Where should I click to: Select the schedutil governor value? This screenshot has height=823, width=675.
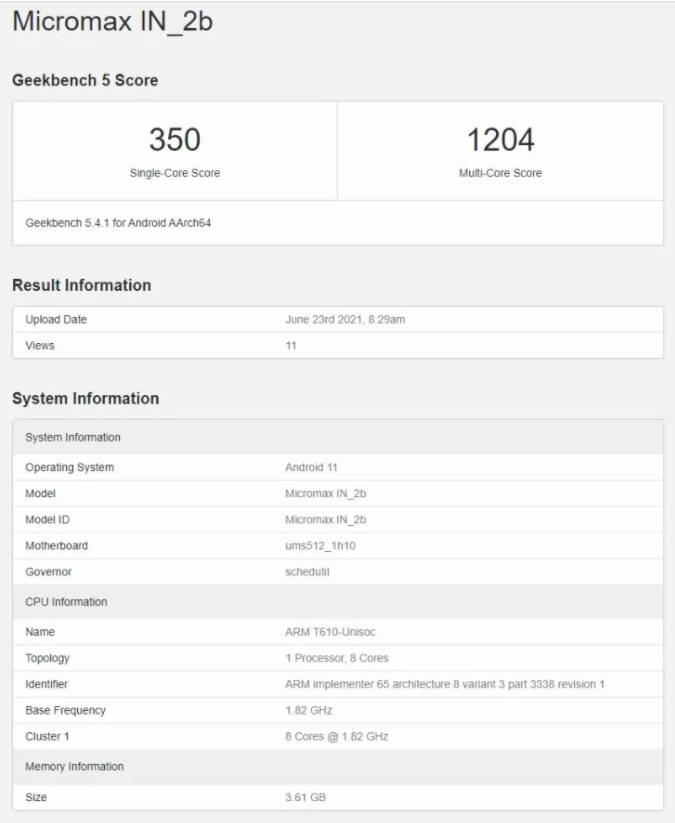[x=307, y=572]
